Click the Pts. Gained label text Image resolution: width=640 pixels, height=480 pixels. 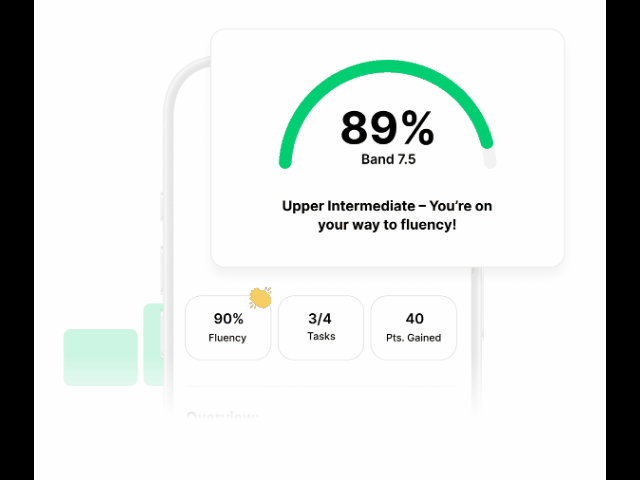413,338
